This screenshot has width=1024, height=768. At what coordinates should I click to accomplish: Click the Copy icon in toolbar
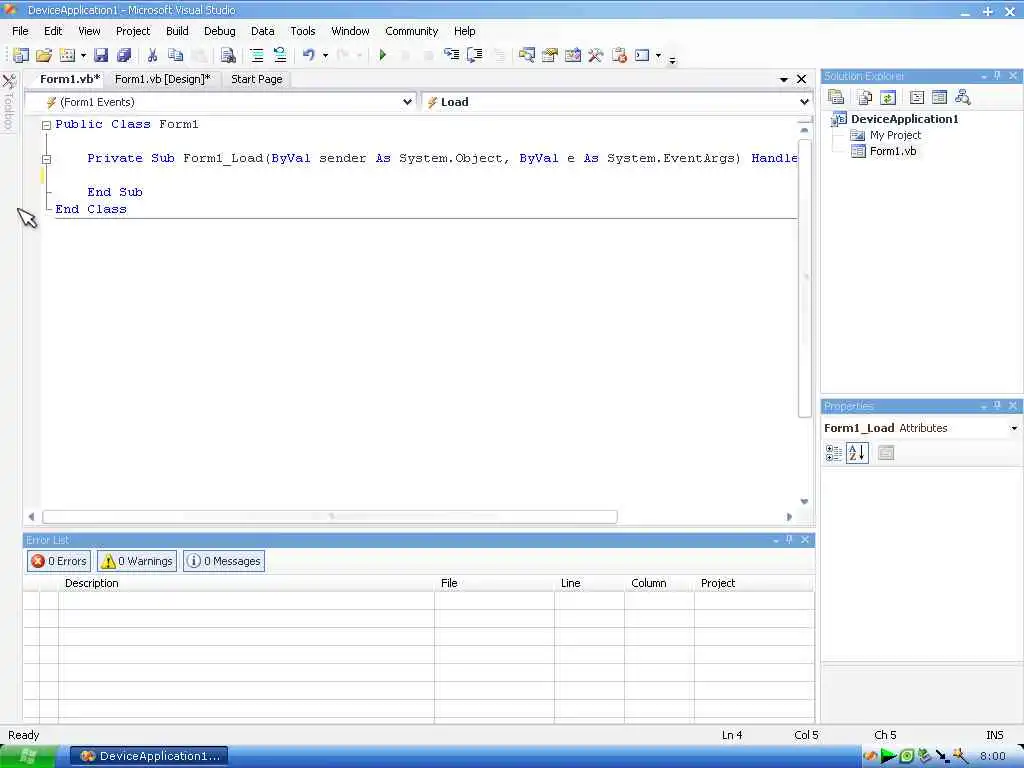[175, 56]
